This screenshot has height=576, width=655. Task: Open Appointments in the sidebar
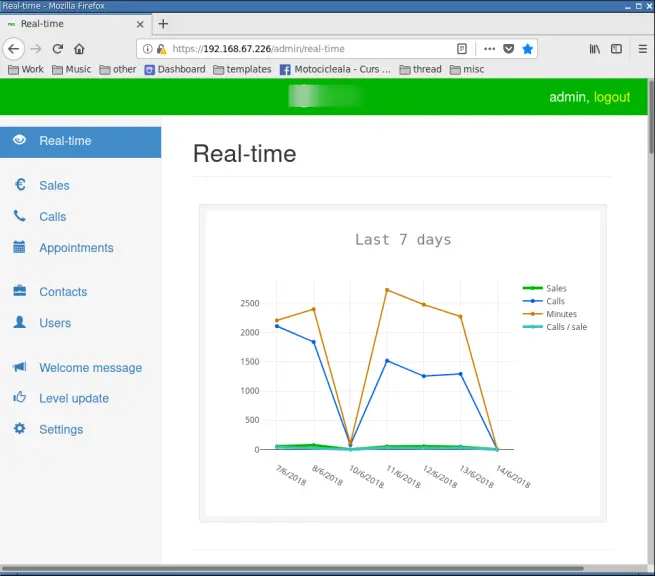coord(76,248)
